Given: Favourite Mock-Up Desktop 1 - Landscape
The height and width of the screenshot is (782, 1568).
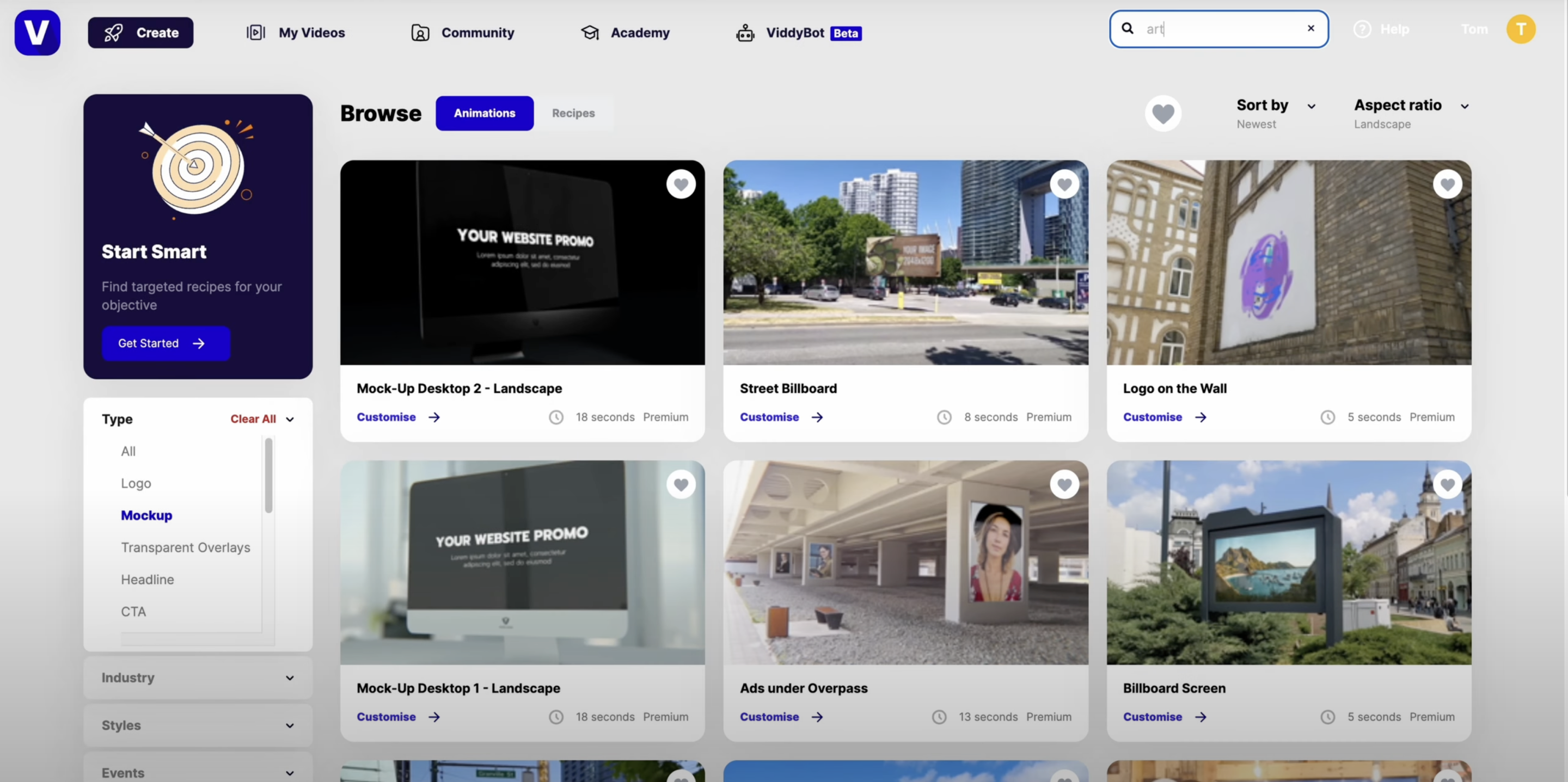Looking at the screenshot, I should [x=681, y=484].
